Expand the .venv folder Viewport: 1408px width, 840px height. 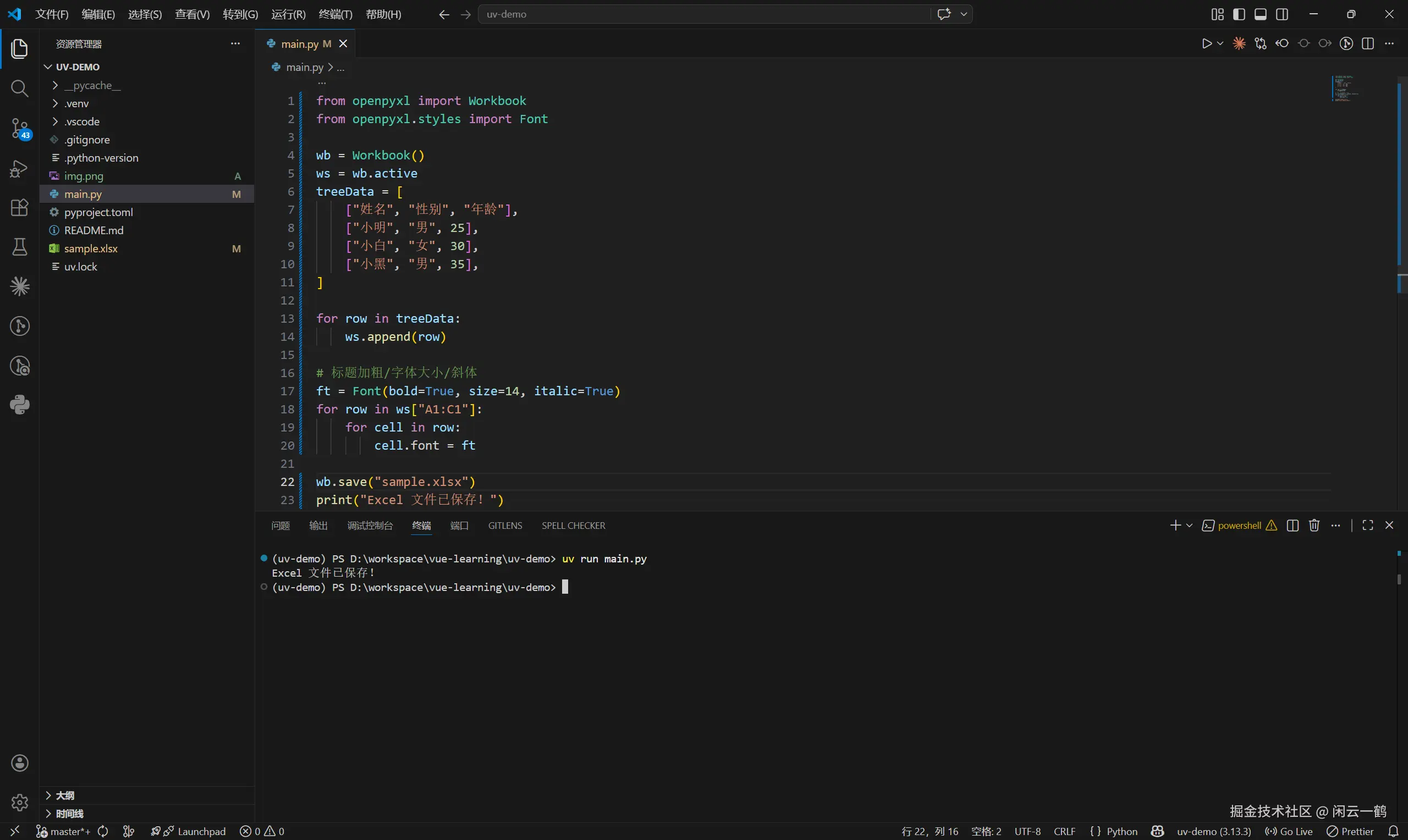pos(76,103)
